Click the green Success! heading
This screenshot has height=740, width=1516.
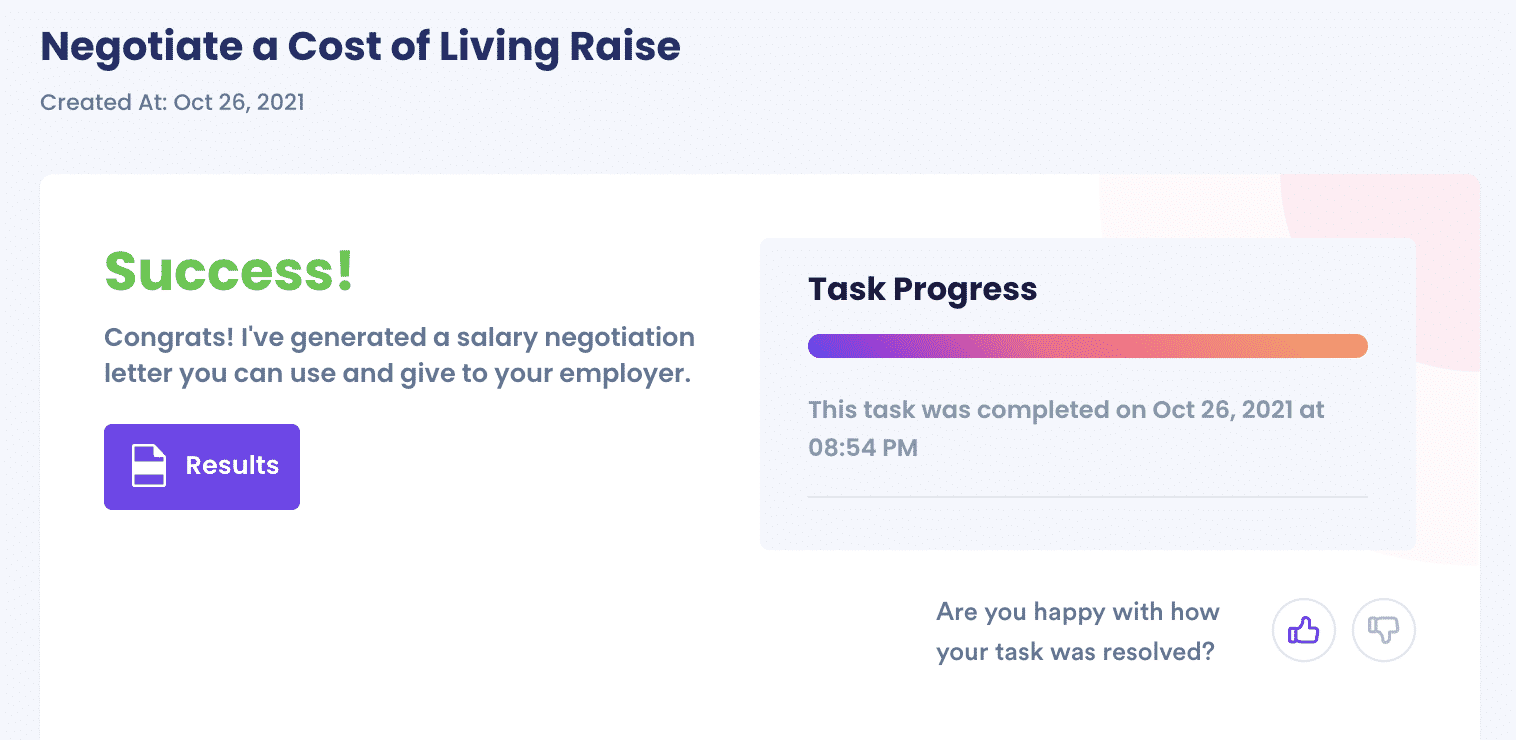coord(229,271)
